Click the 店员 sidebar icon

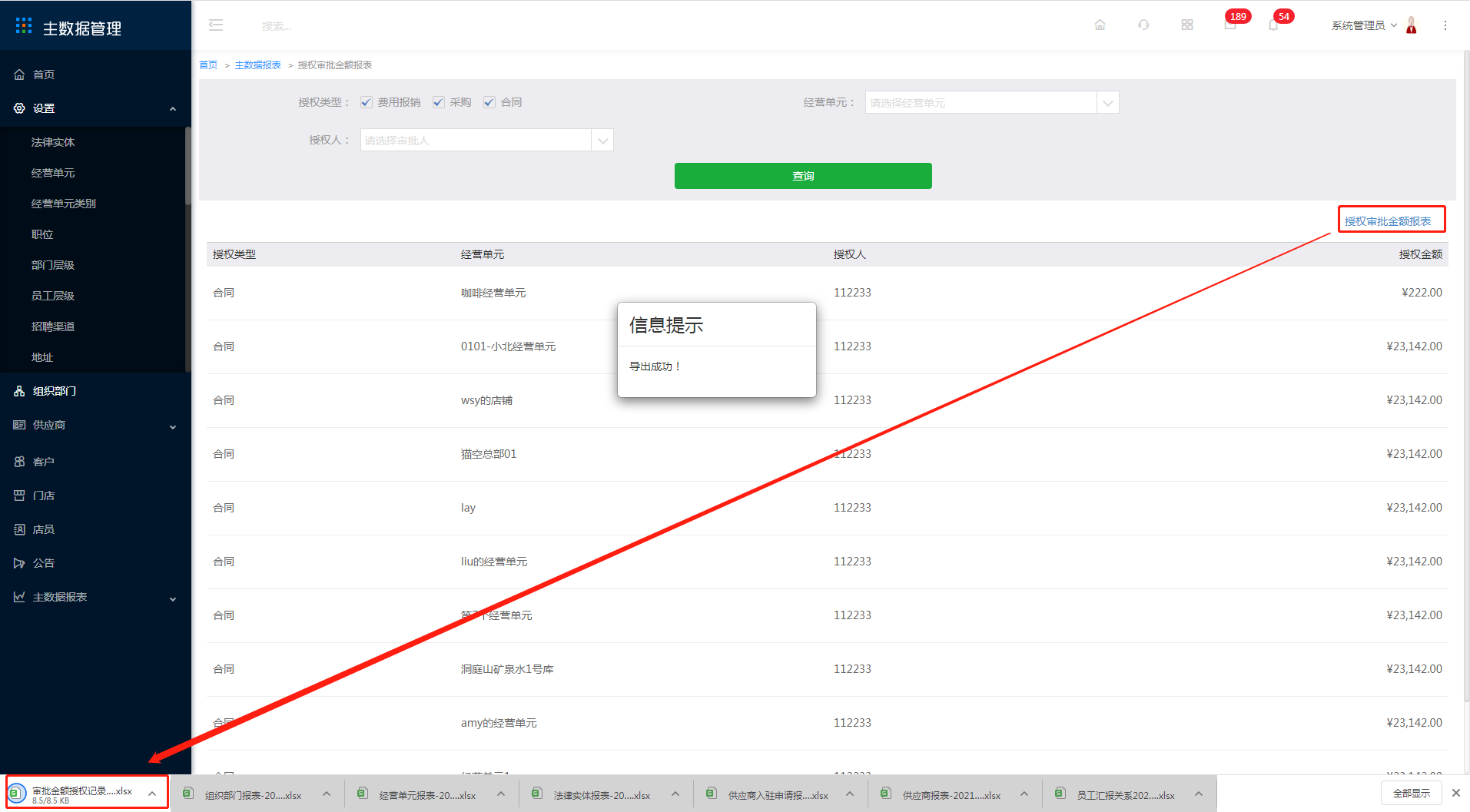(19, 529)
